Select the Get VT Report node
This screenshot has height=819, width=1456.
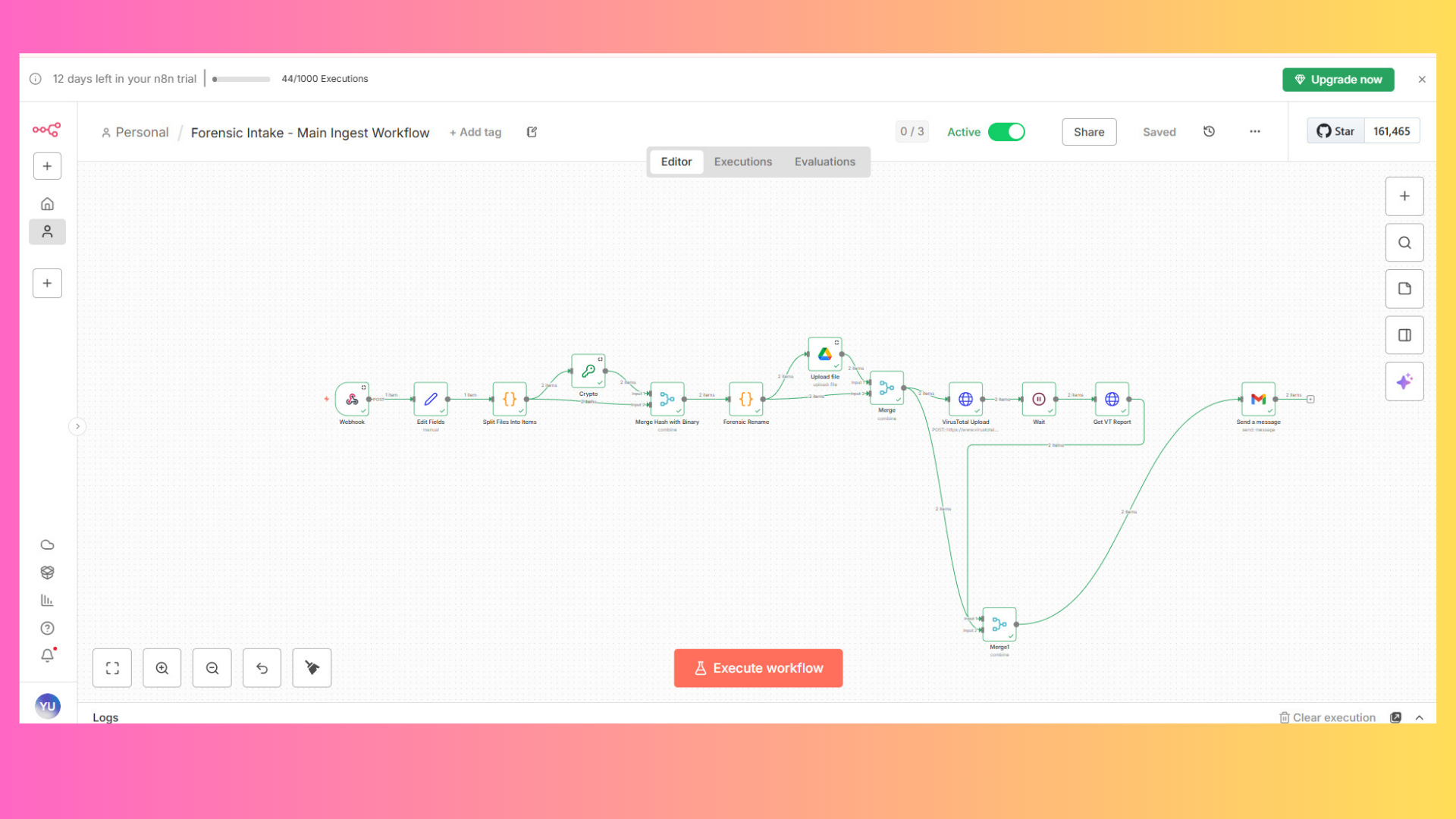1112,399
